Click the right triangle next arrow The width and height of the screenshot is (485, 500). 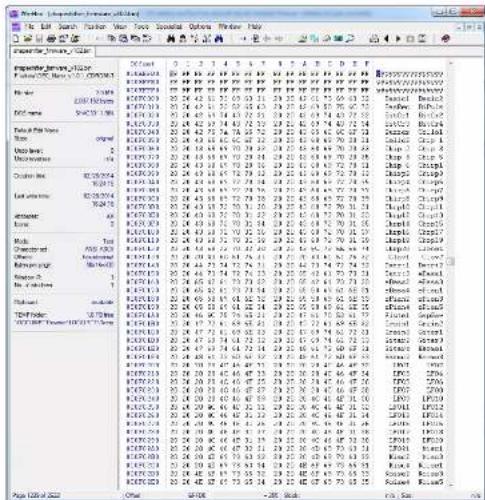click(x=398, y=39)
